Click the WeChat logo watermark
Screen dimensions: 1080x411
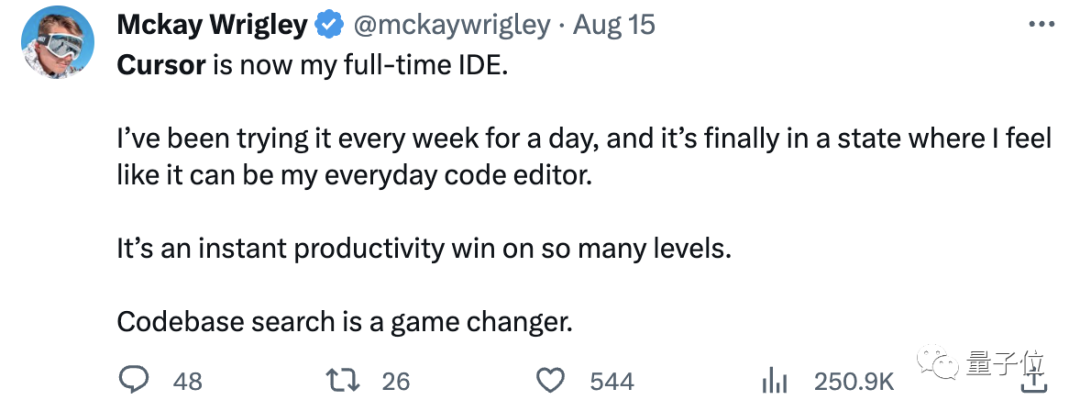click(x=940, y=363)
